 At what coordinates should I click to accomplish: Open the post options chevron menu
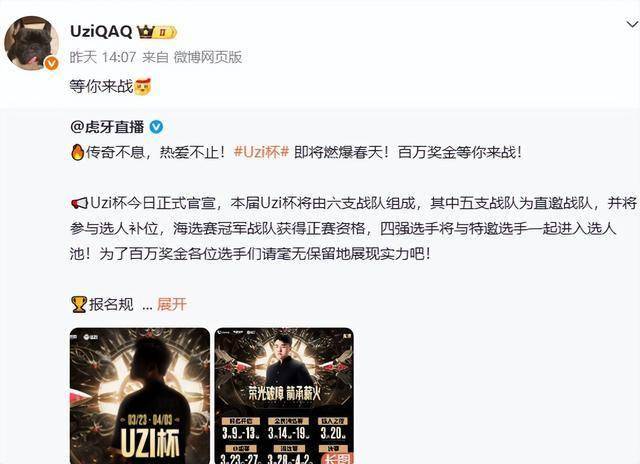point(632,25)
